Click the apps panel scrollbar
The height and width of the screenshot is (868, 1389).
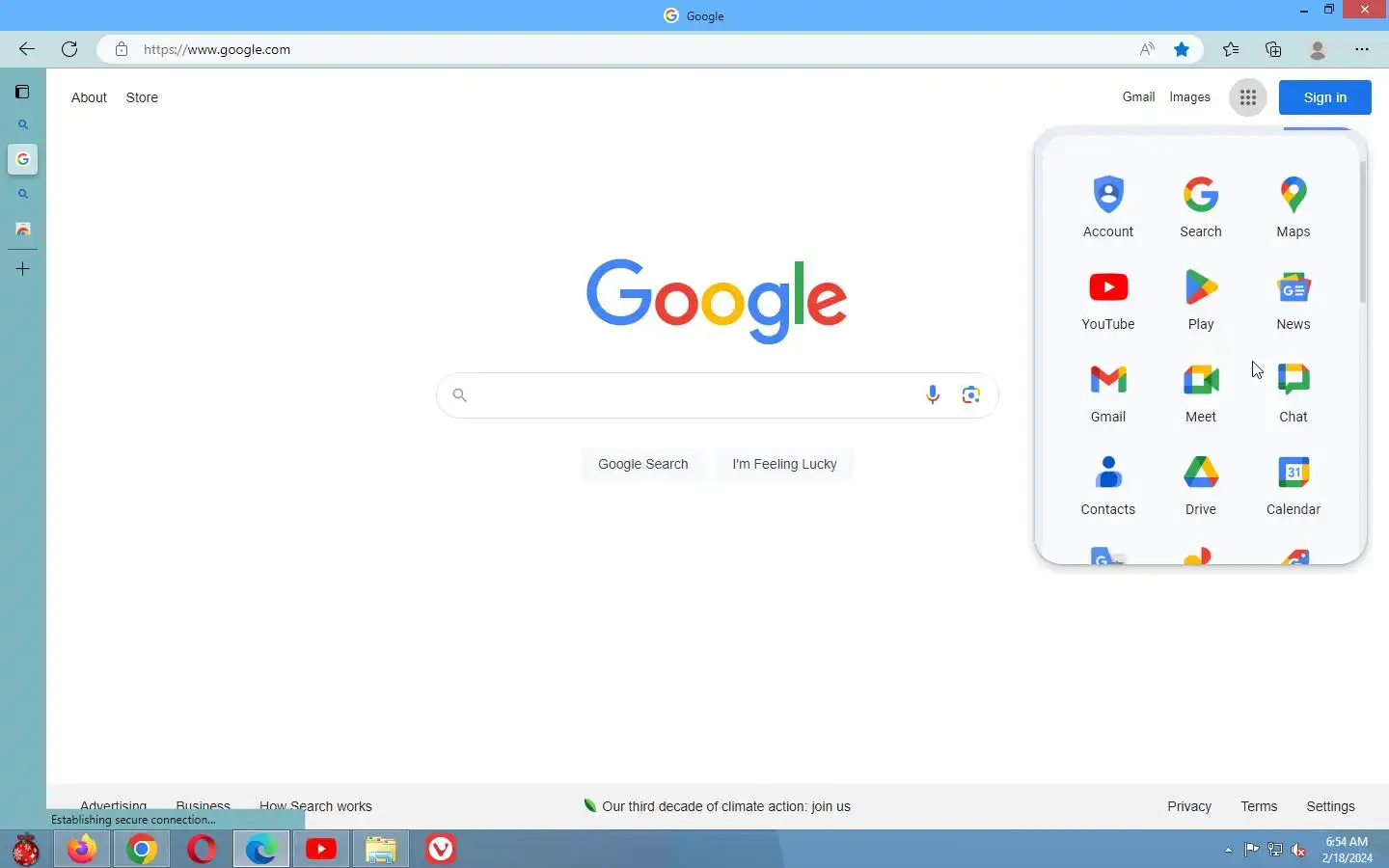pos(1362,232)
